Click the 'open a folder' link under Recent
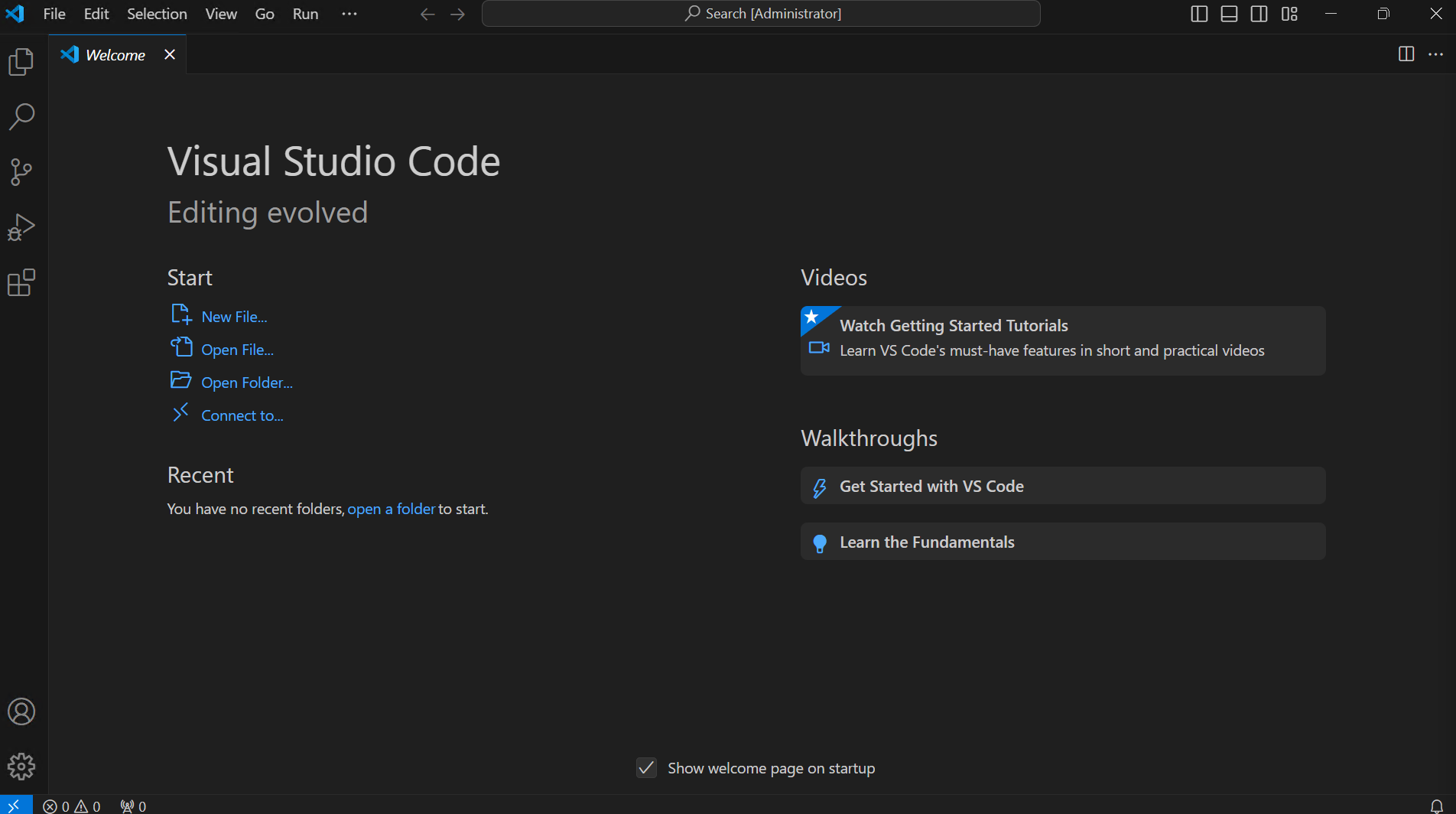Screen dimensions: 1456x814 392,509
